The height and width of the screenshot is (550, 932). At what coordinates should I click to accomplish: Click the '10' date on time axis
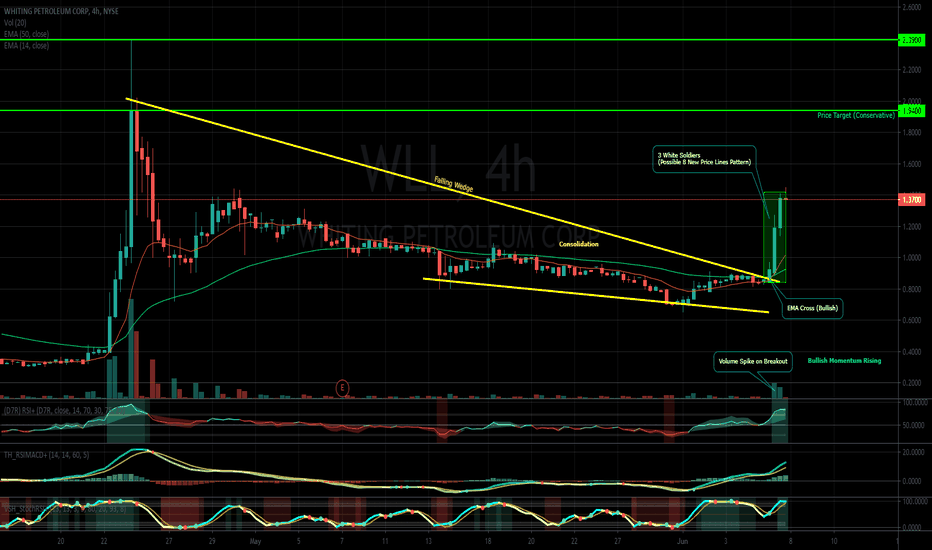(834, 541)
